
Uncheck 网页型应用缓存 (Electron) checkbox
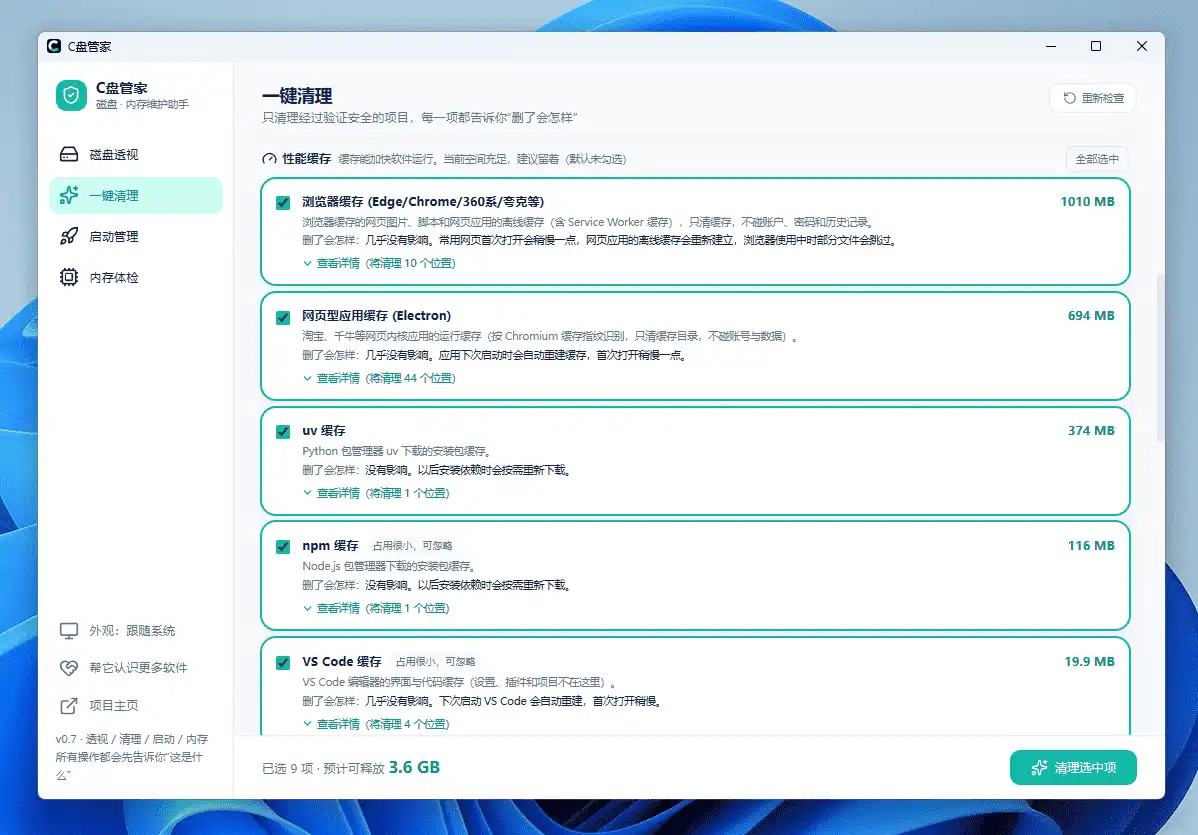pos(283,317)
